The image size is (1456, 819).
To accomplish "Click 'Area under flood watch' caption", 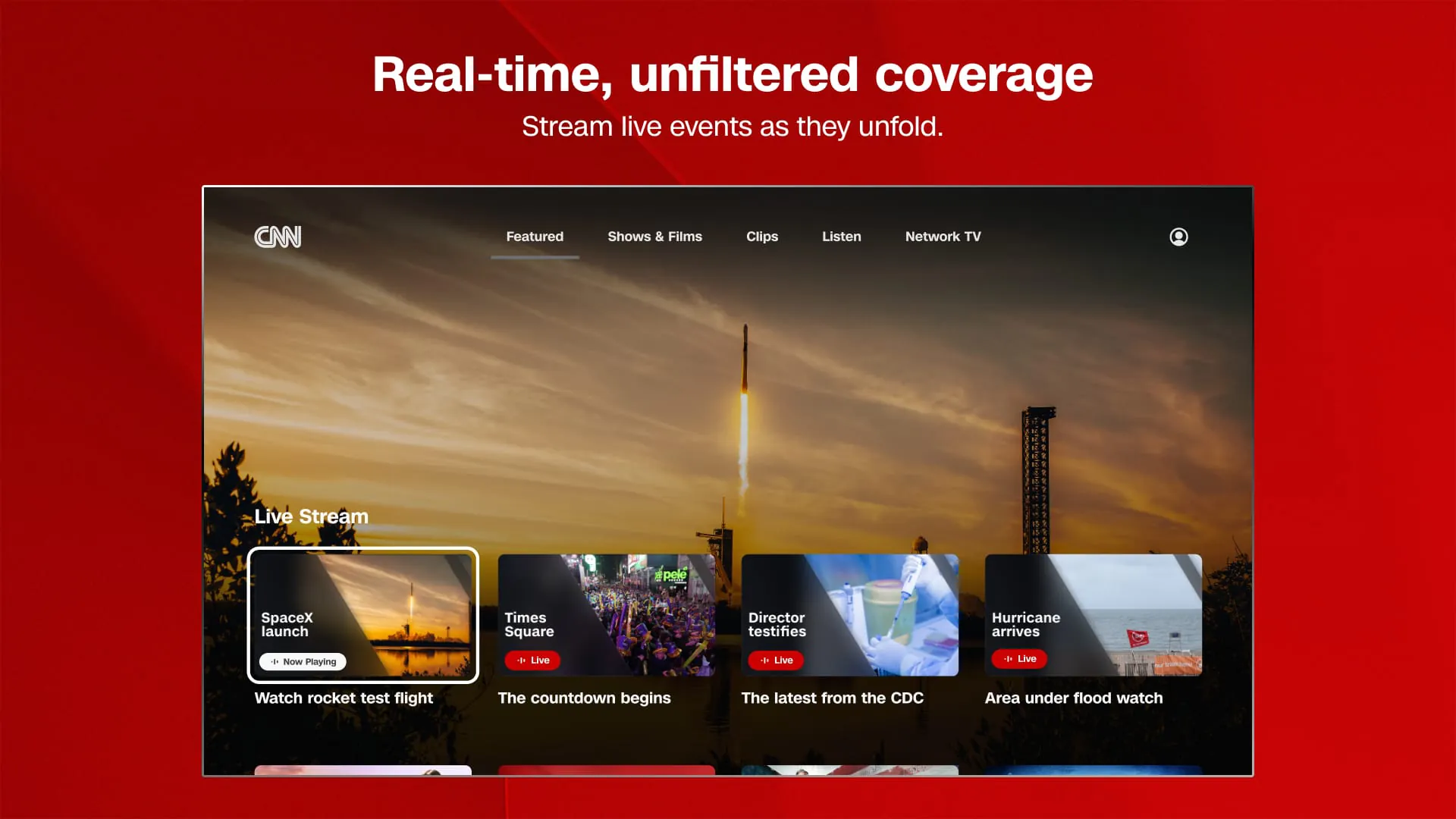I will coord(1073,698).
